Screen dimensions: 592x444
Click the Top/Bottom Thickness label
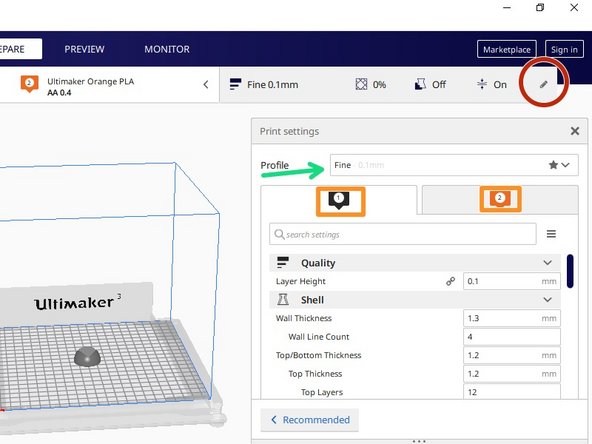click(x=318, y=355)
